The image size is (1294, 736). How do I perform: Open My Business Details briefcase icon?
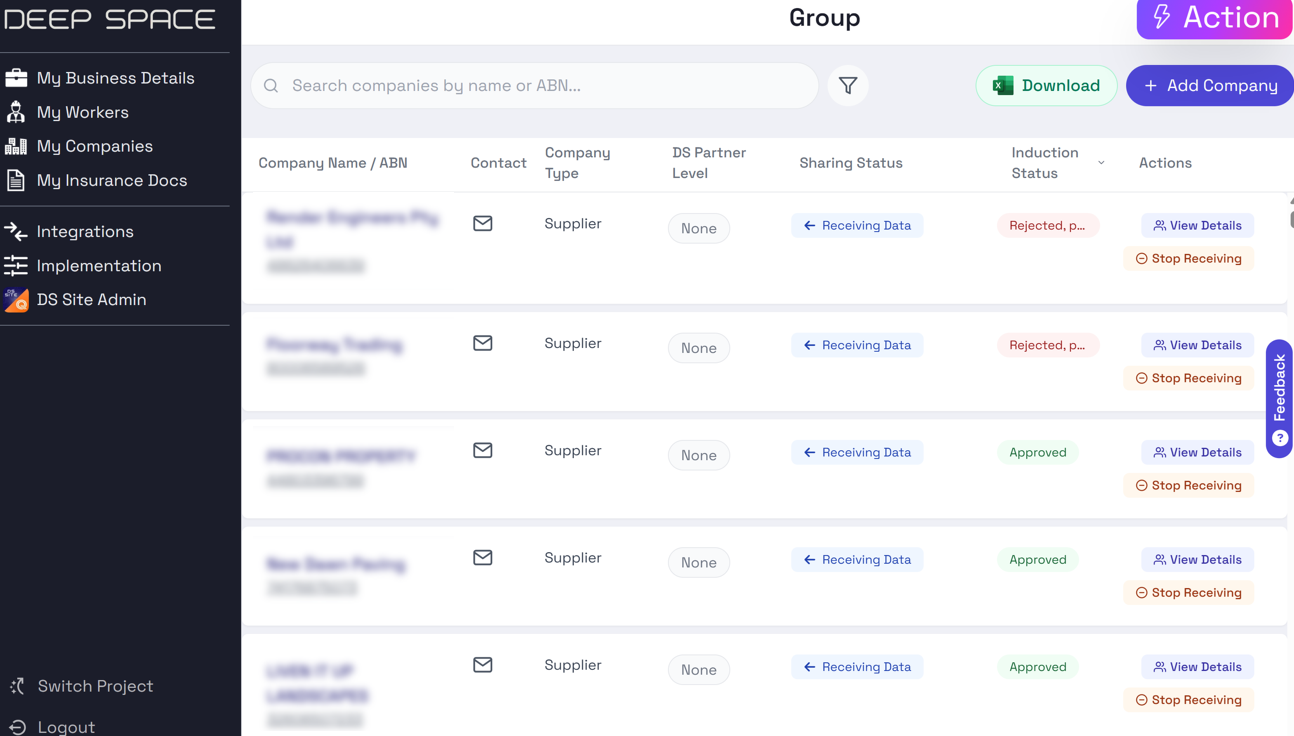pos(16,78)
